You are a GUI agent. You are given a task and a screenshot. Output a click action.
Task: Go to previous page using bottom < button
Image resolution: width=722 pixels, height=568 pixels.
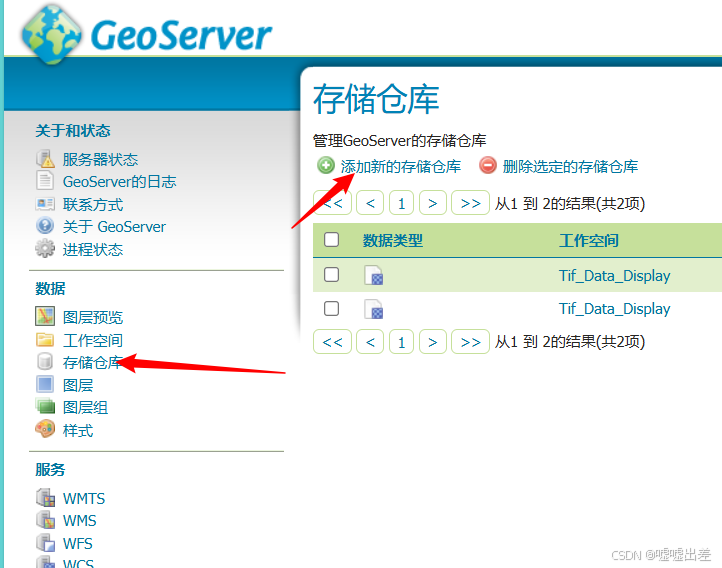[x=370, y=342]
